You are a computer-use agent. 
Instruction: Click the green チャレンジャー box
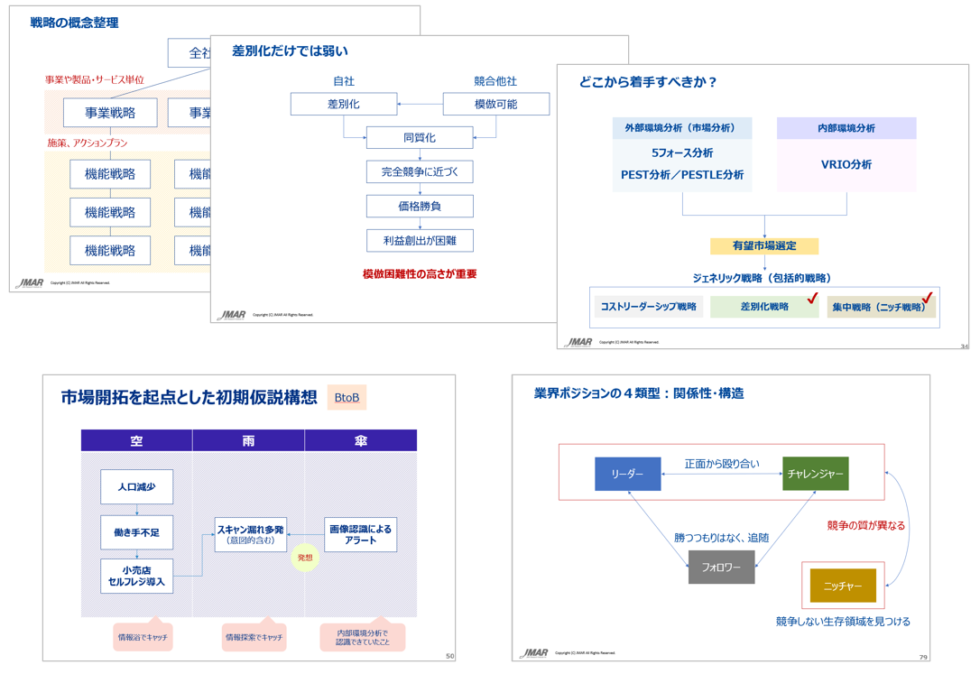815,473
